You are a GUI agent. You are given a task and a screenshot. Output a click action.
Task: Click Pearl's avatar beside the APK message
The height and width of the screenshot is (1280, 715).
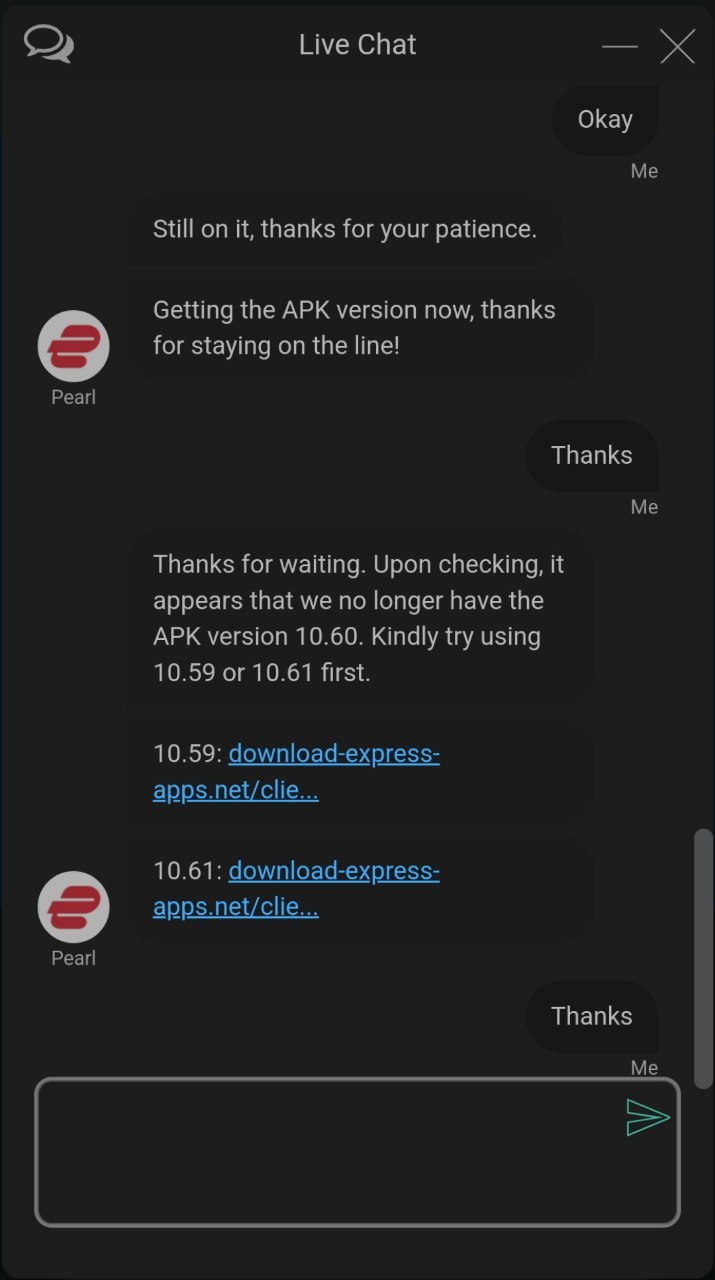pos(73,347)
